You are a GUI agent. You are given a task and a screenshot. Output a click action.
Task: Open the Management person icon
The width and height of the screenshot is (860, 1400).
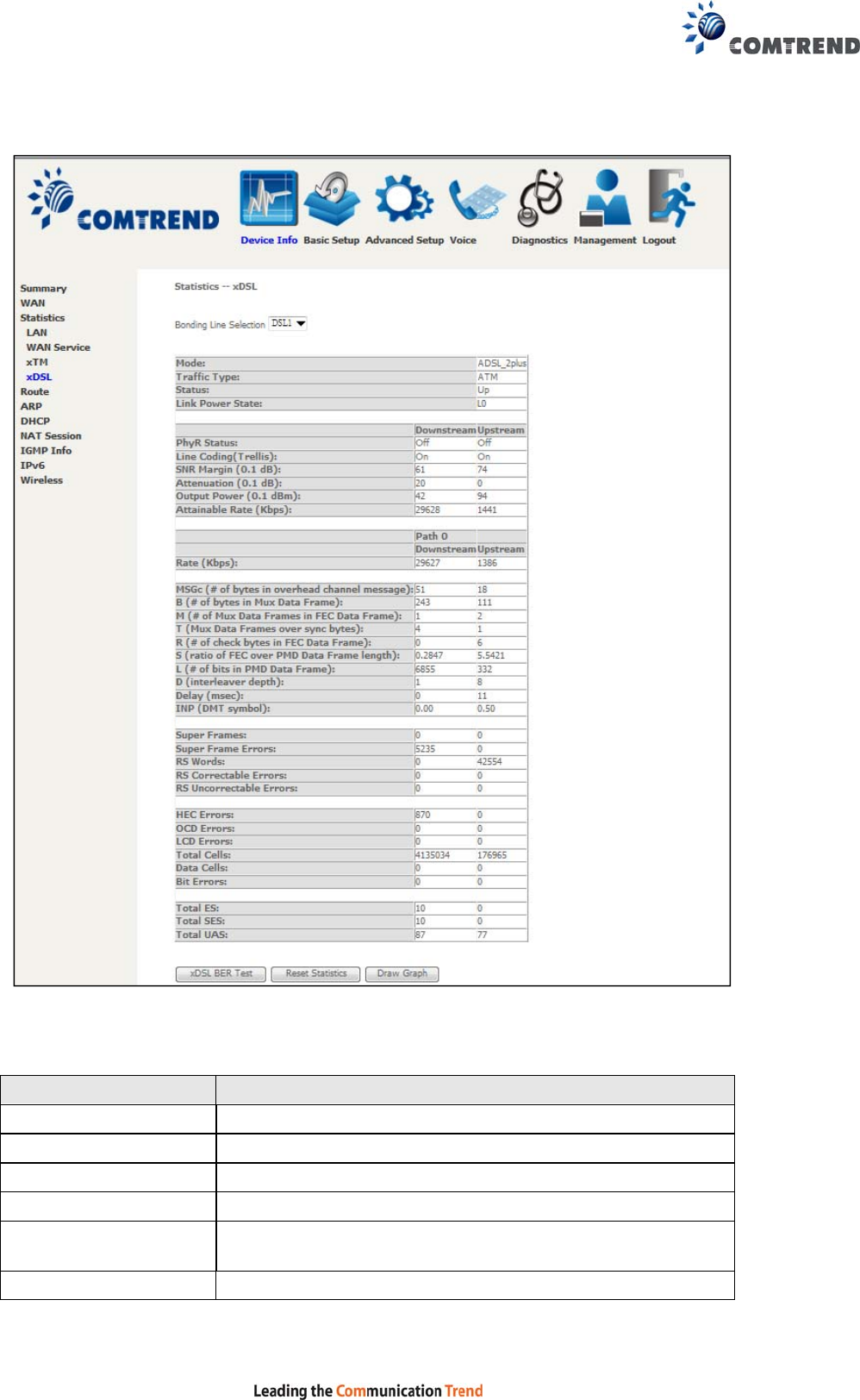point(605,197)
